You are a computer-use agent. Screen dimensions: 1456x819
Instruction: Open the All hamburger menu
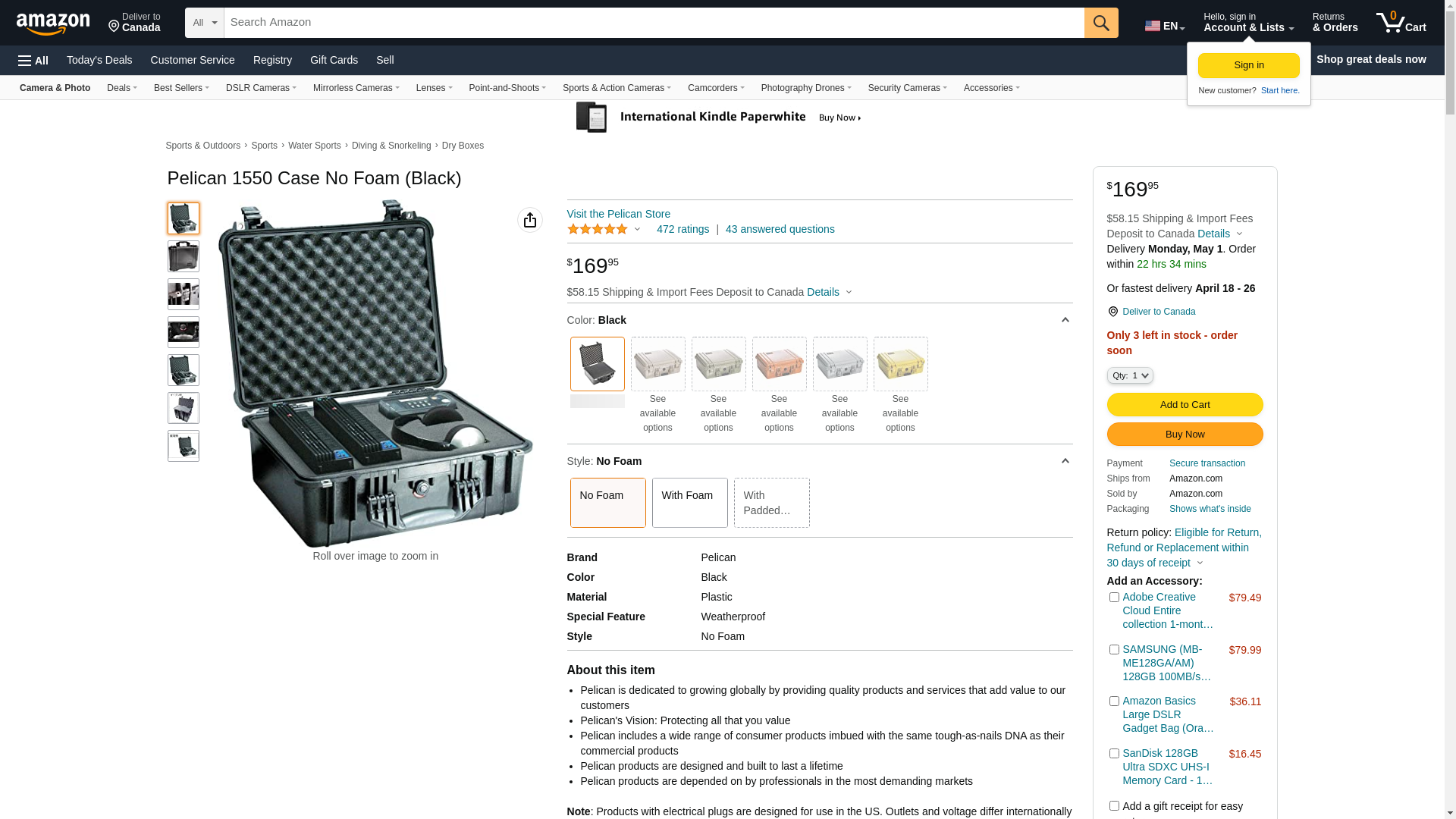[x=33, y=61]
